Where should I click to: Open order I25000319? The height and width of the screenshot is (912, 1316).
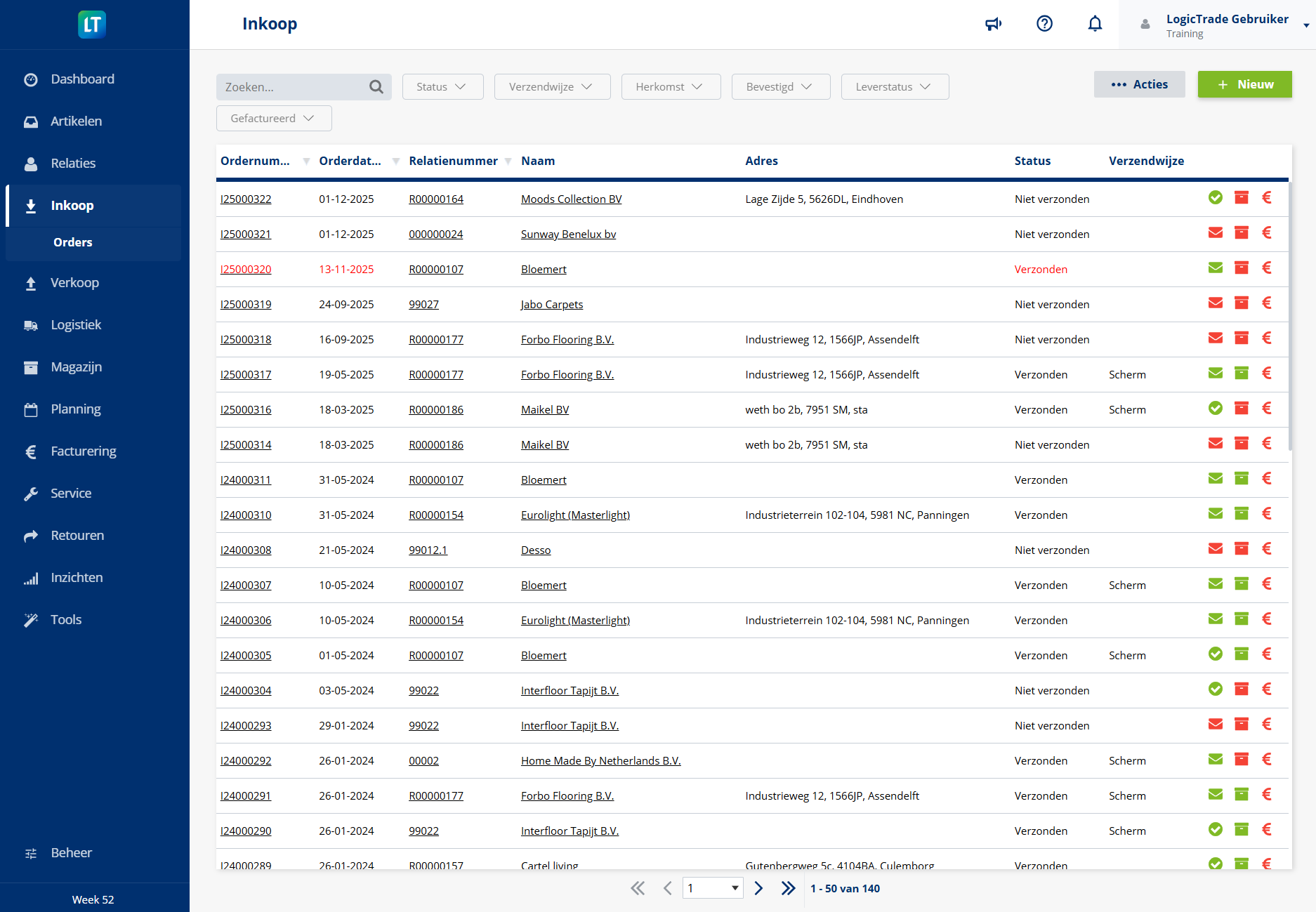(246, 304)
